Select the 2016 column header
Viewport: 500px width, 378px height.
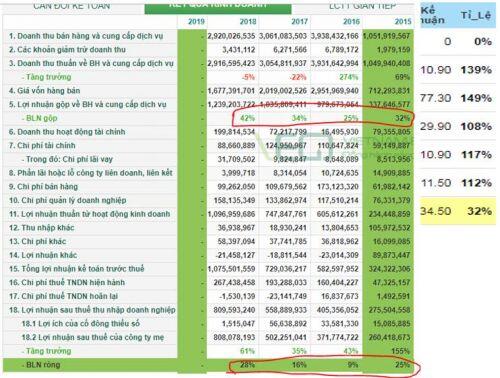coord(351,22)
